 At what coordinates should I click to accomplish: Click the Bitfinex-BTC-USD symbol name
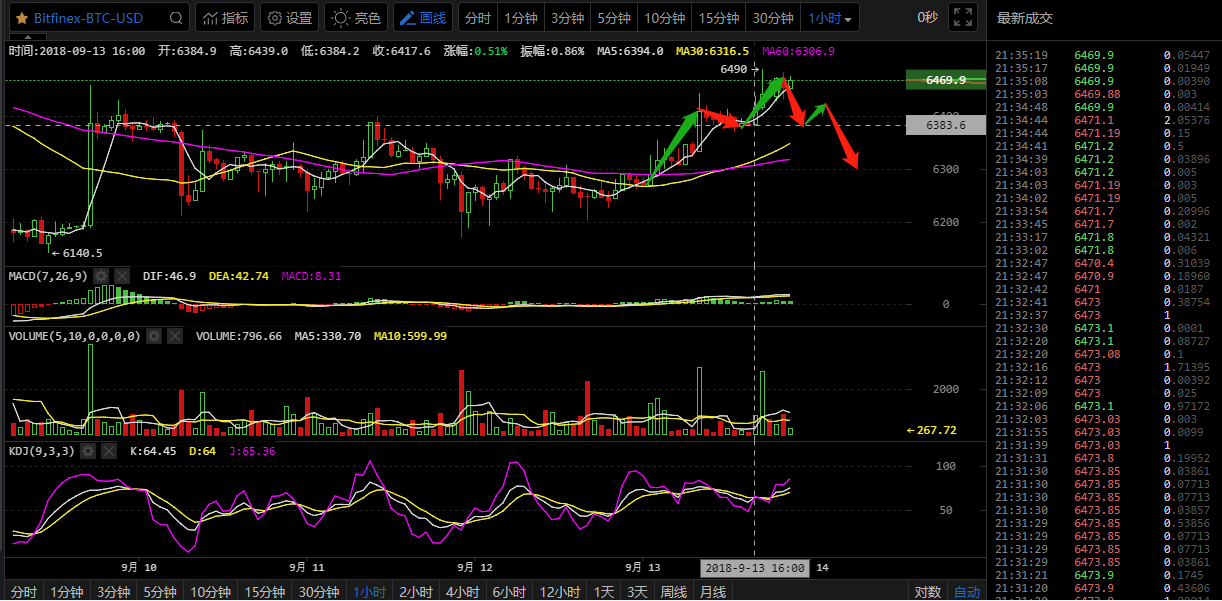pyautogui.click(x=88, y=18)
